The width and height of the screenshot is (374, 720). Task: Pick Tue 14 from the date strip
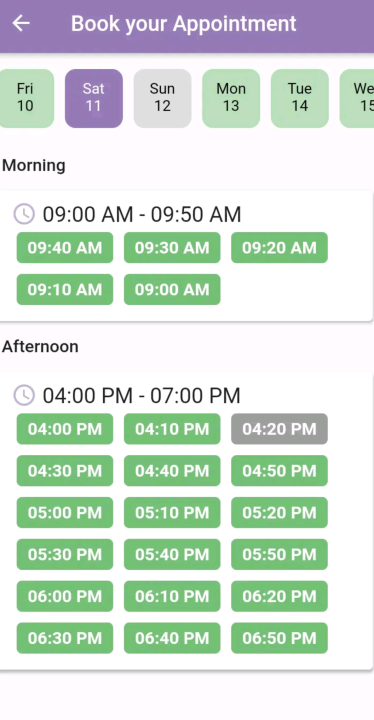click(300, 98)
